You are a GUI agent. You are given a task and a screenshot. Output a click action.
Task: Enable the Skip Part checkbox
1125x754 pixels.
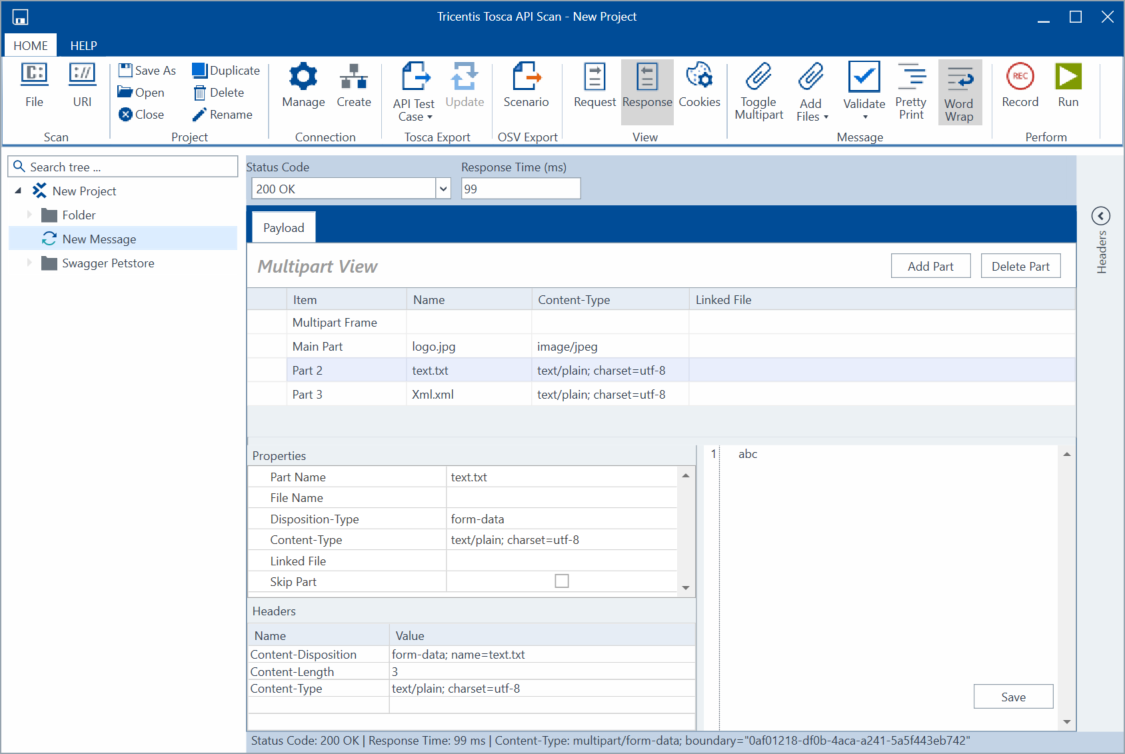tap(562, 581)
